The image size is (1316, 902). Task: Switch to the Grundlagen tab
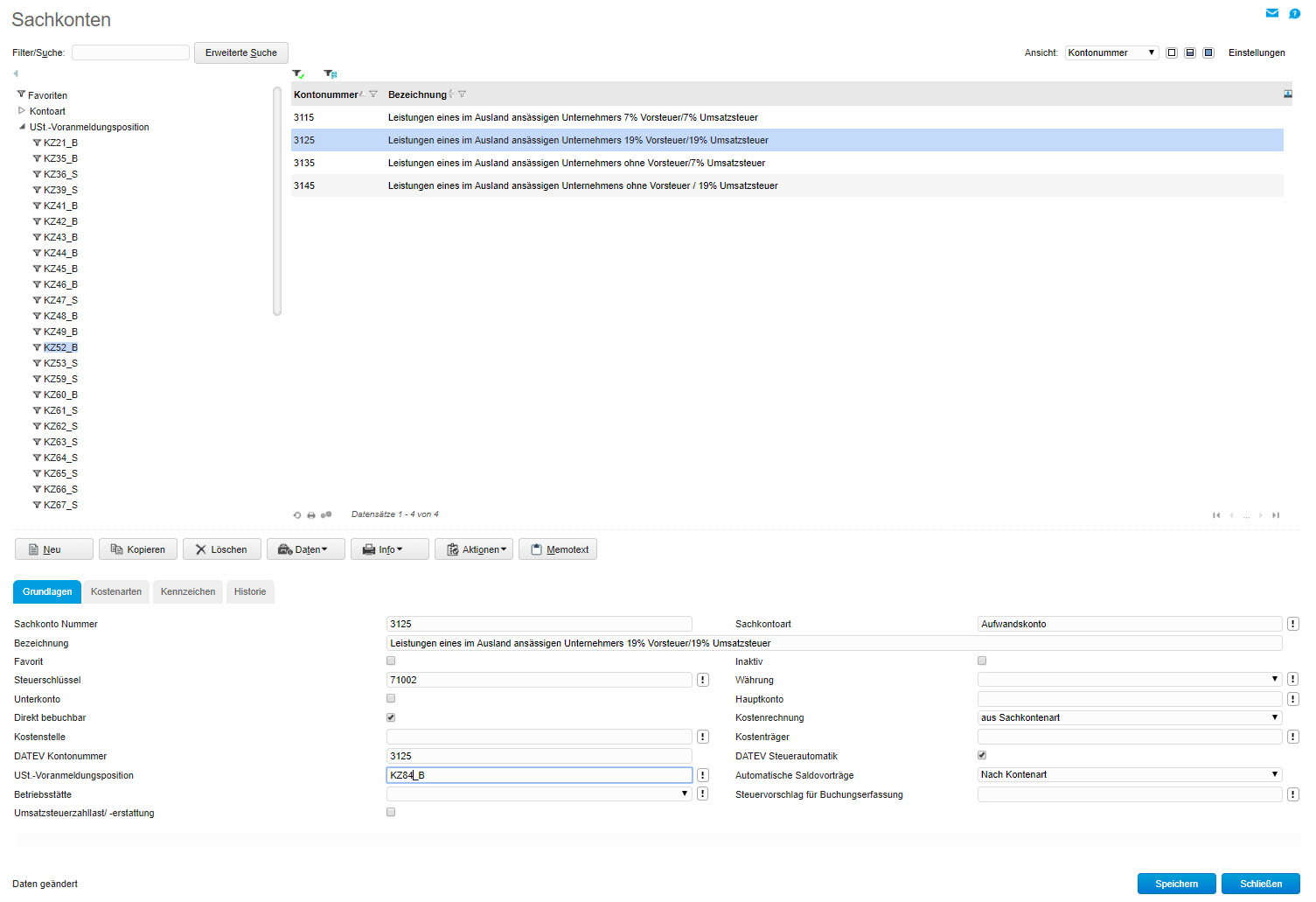[47, 592]
